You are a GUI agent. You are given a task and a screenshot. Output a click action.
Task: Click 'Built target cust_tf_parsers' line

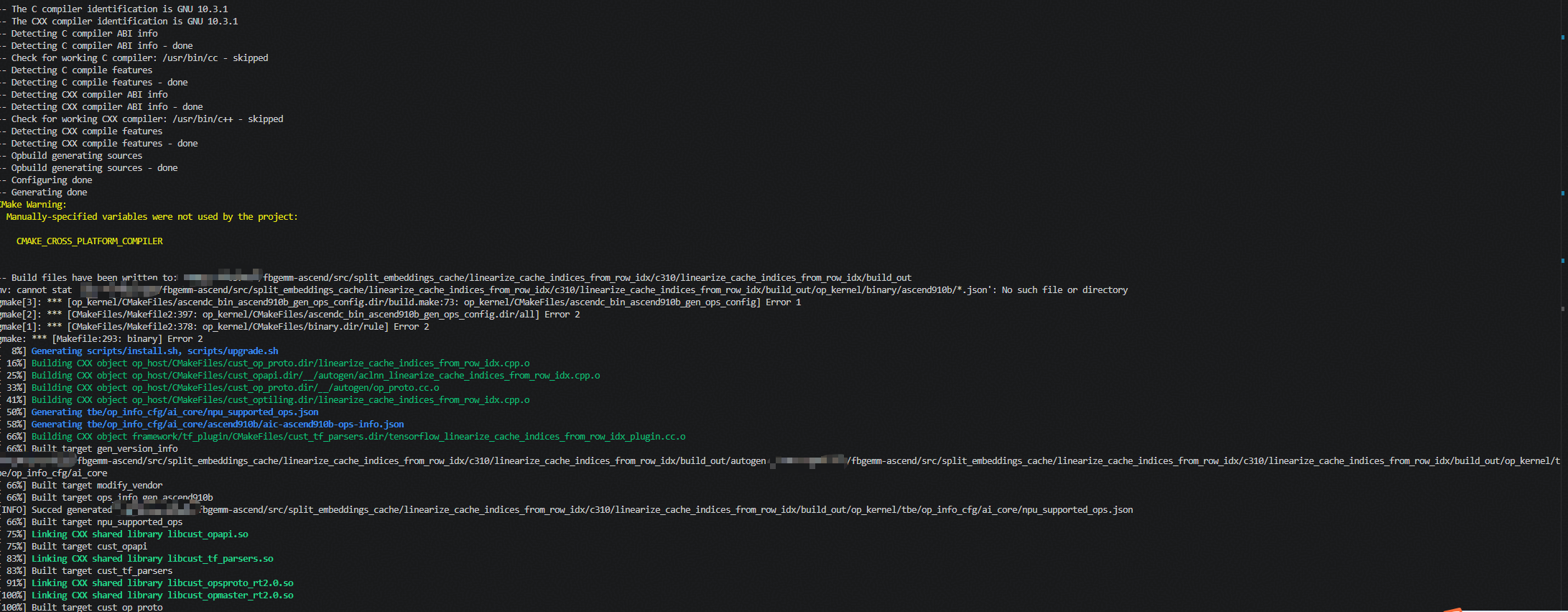point(86,571)
